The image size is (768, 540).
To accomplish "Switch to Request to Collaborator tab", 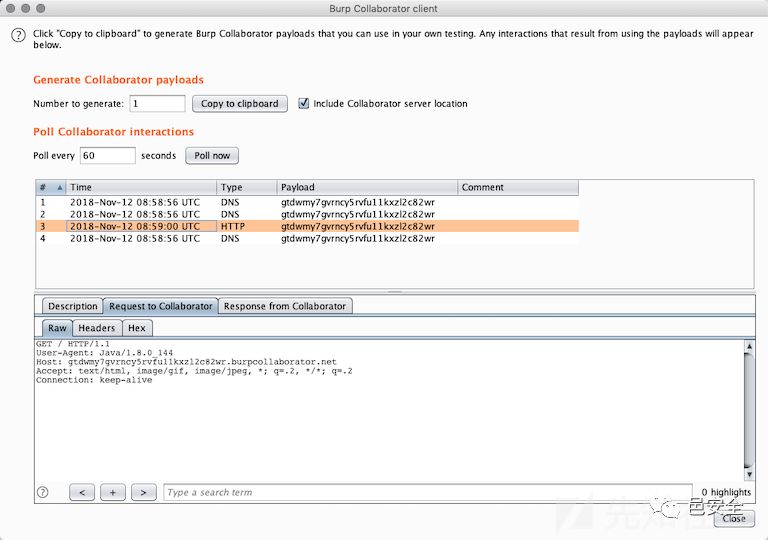I will click(161, 306).
